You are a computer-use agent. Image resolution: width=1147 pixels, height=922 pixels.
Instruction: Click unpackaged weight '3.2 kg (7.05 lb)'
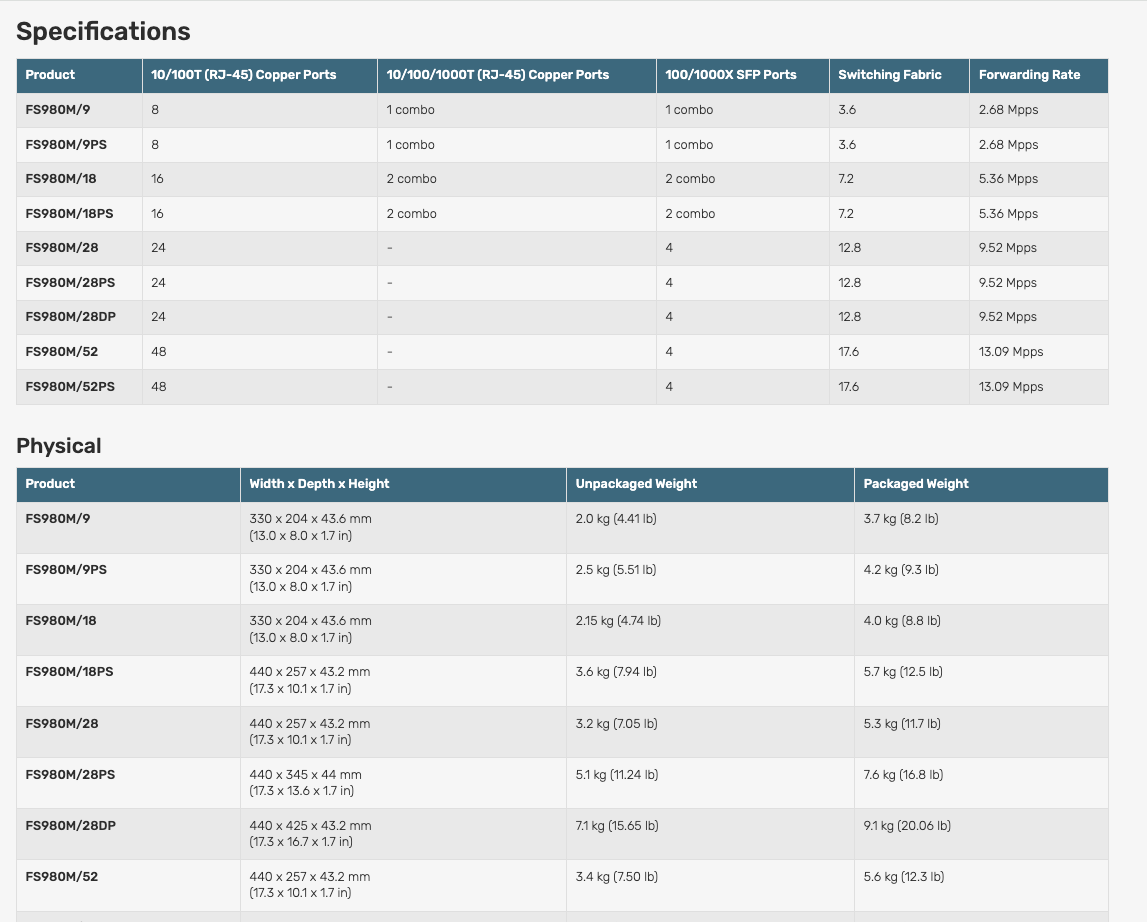coord(617,724)
